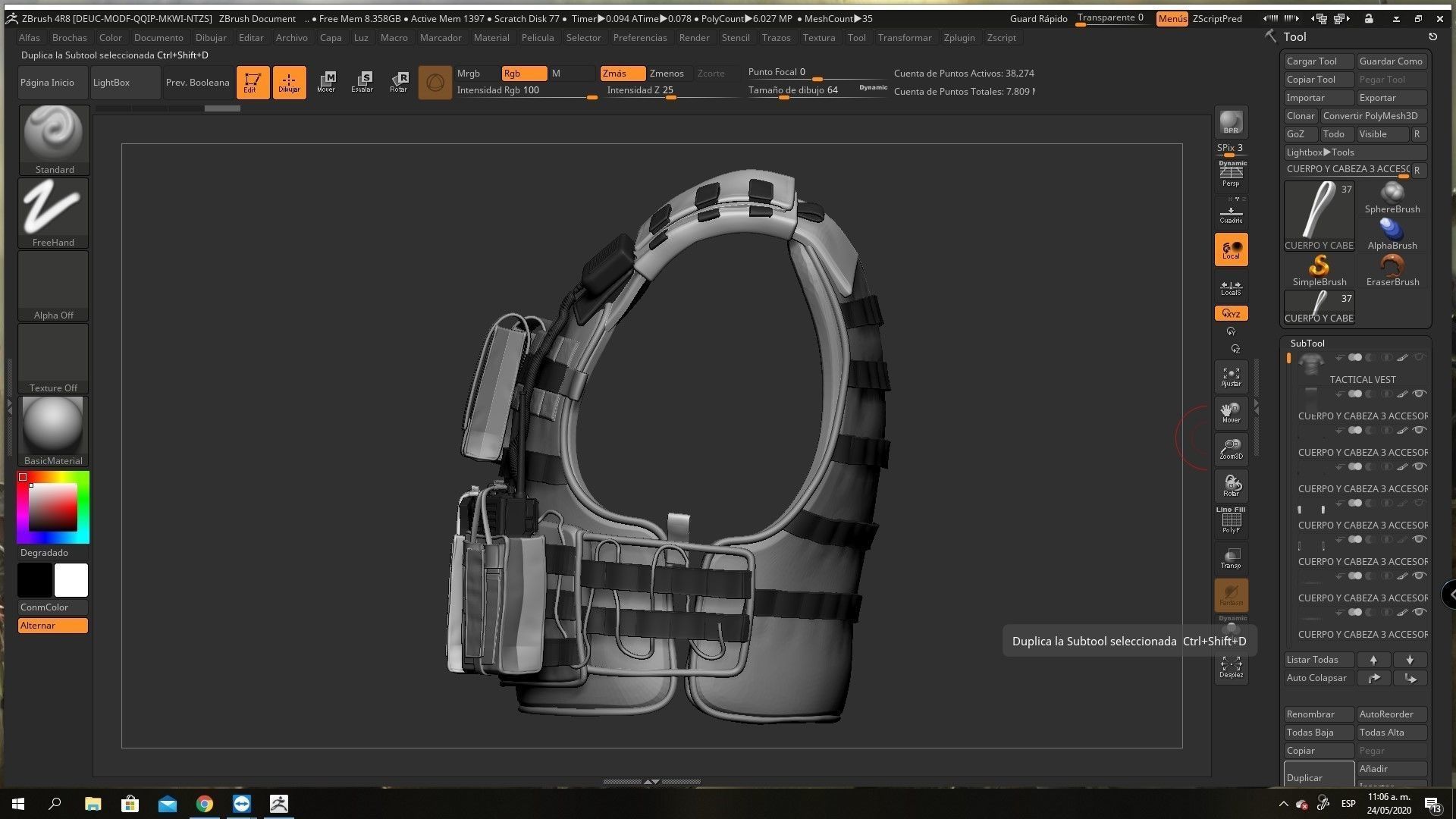The width and height of the screenshot is (1456, 819).
Task: Open the Preferencias menu
Action: [x=640, y=37]
